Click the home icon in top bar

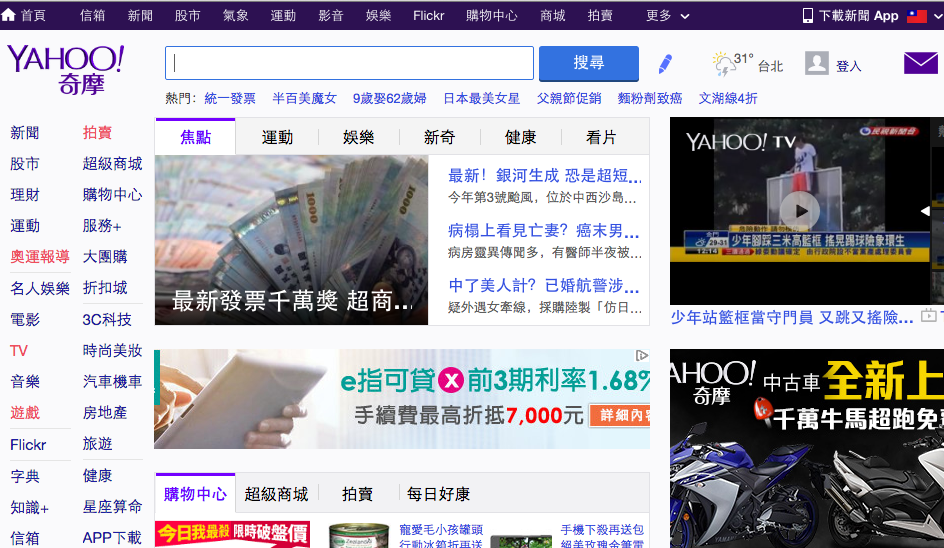tap(8, 15)
